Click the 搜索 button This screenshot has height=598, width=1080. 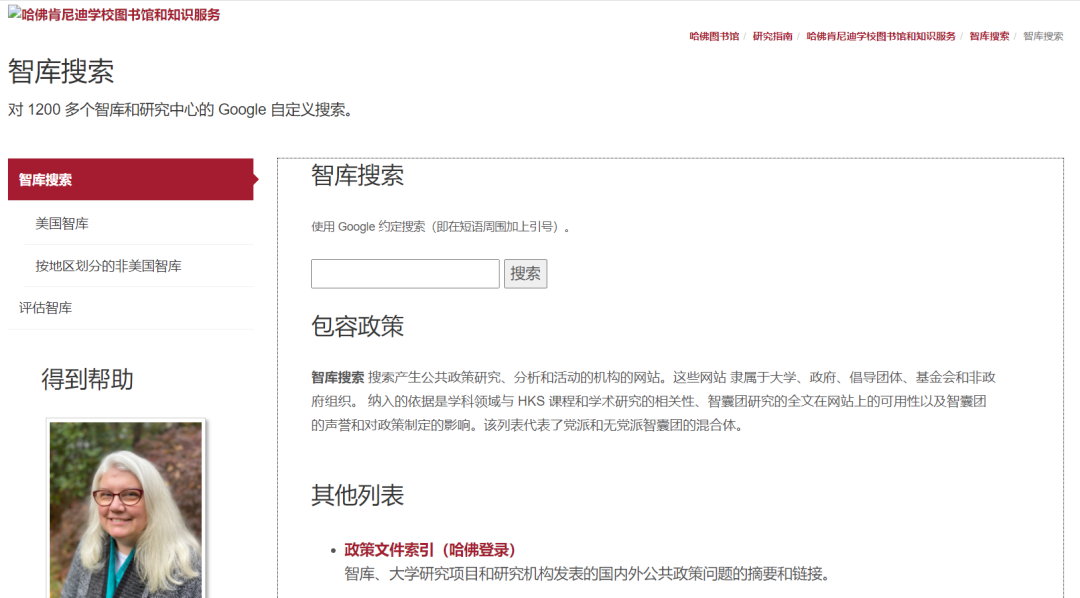tap(525, 274)
